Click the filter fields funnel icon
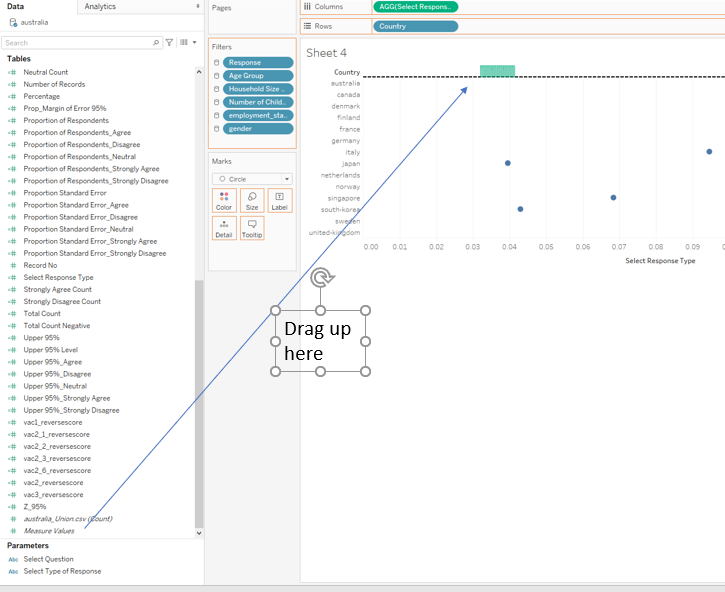The height and width of the screenshot is (592, 725). [169, 43]
